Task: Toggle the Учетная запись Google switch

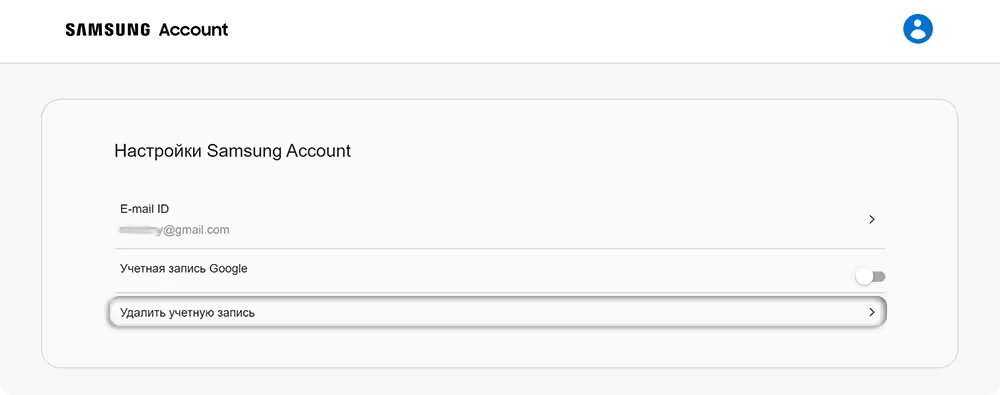Action: [x=870, y=276]
